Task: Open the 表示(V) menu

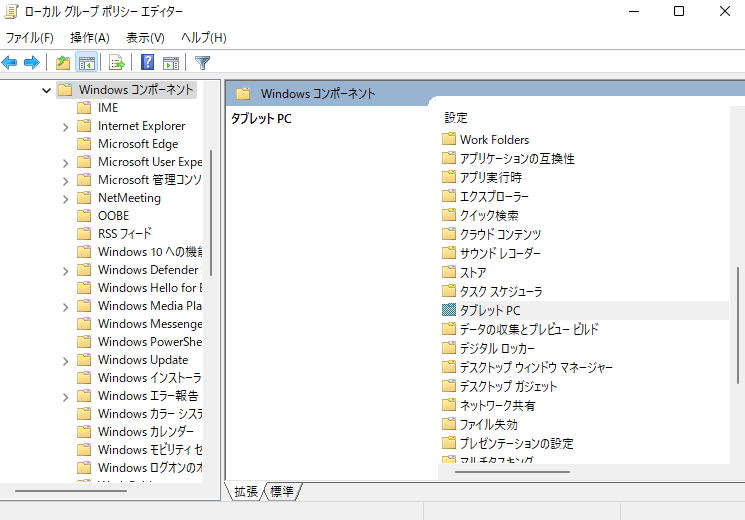Action: pos(145,38)
